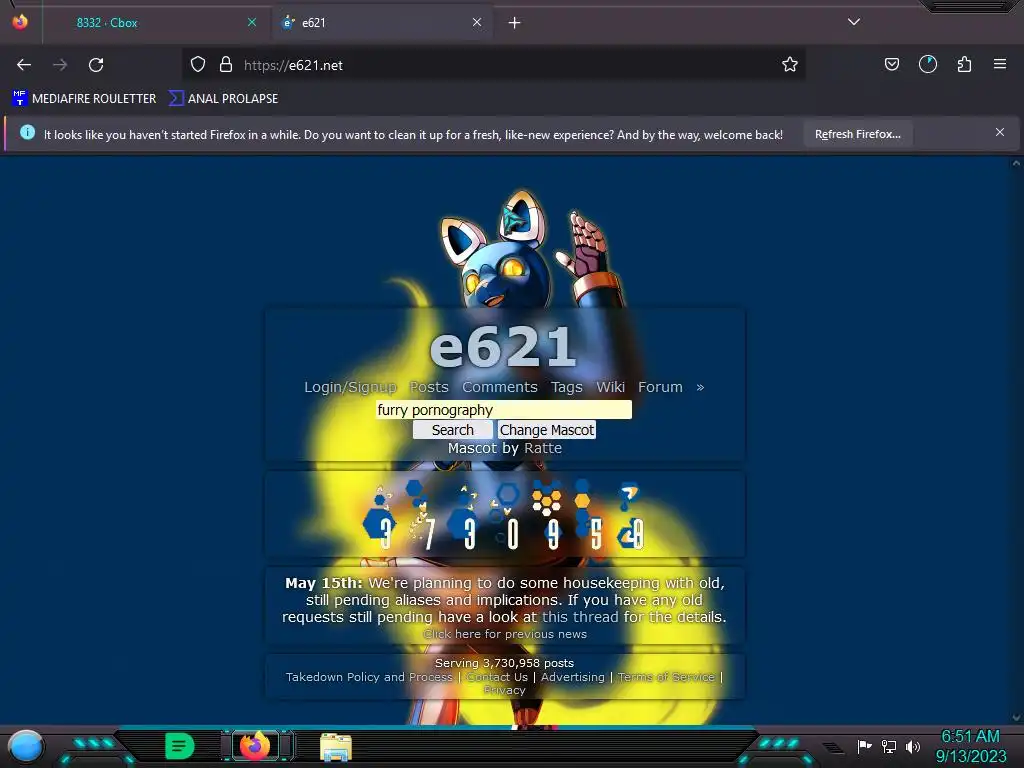Image resolution: width=1024 pixels, height=768 pixels.
Task: Click the taskbar clock showing 6:51 AM
Action: coord(970,746)
